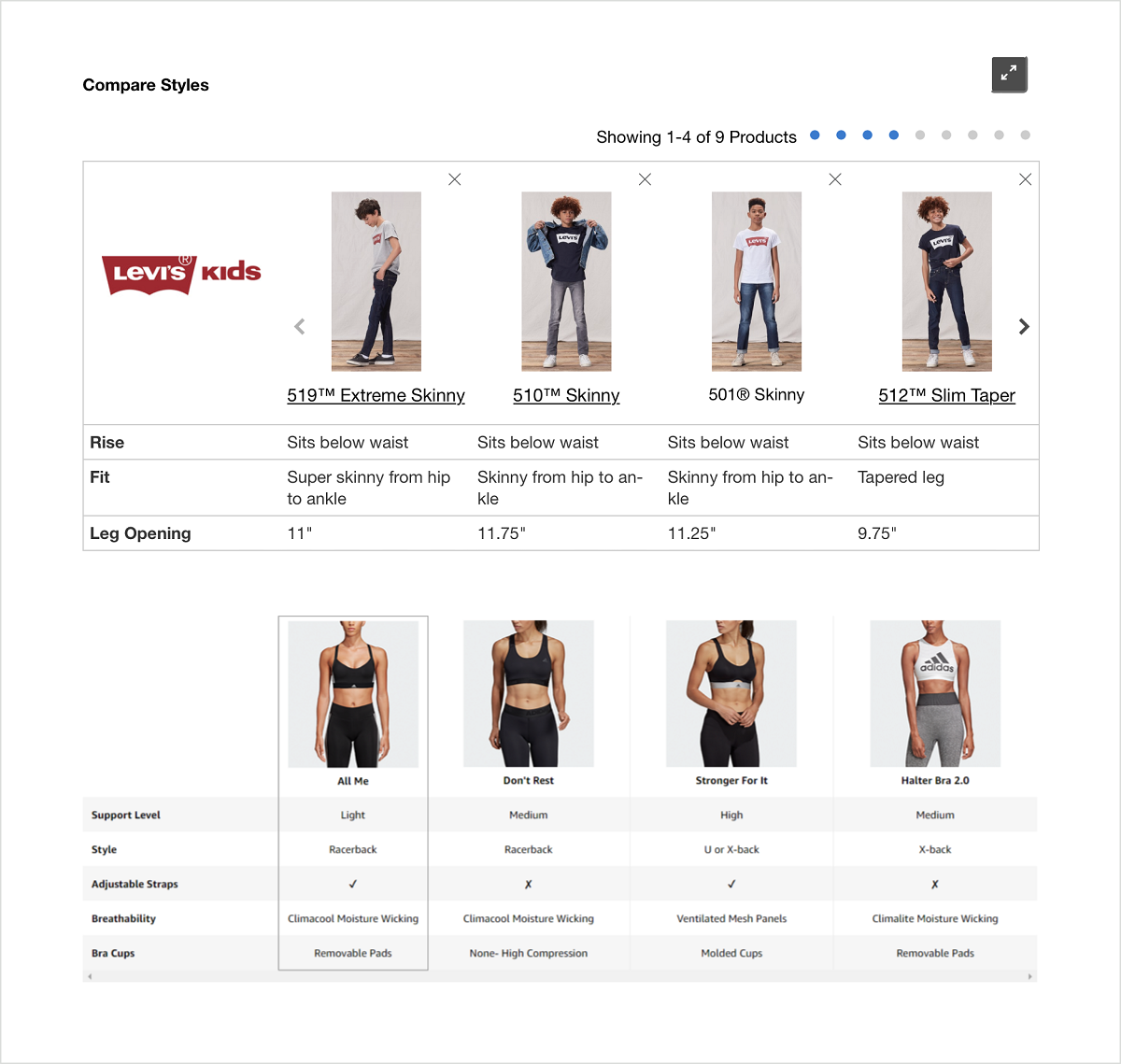
Task: Remove the 512 Slim Taper column
Action: (1025, 179)
